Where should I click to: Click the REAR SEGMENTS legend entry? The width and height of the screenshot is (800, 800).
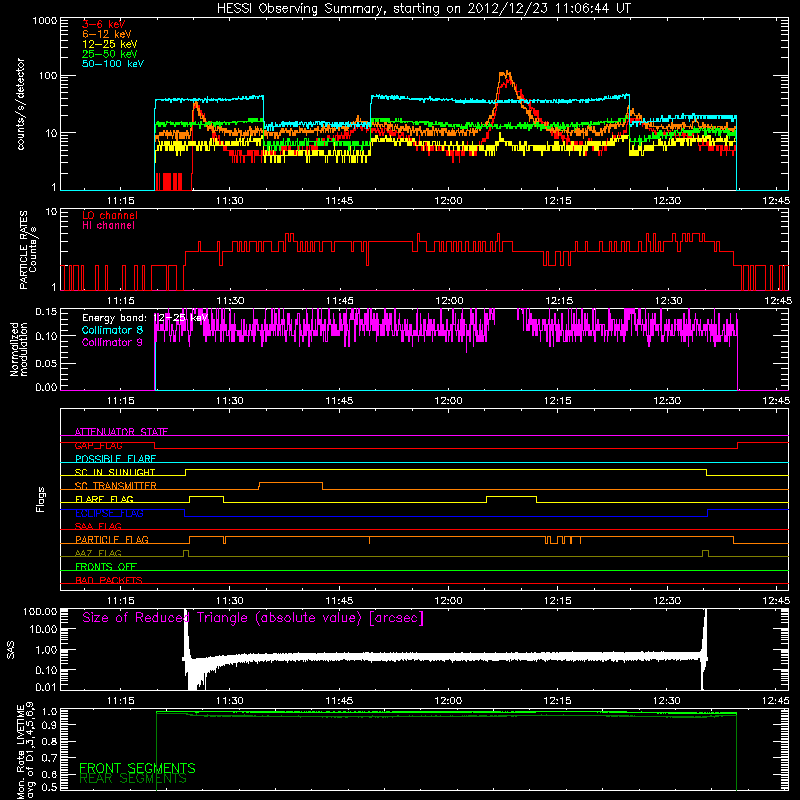tap(133, 779)
